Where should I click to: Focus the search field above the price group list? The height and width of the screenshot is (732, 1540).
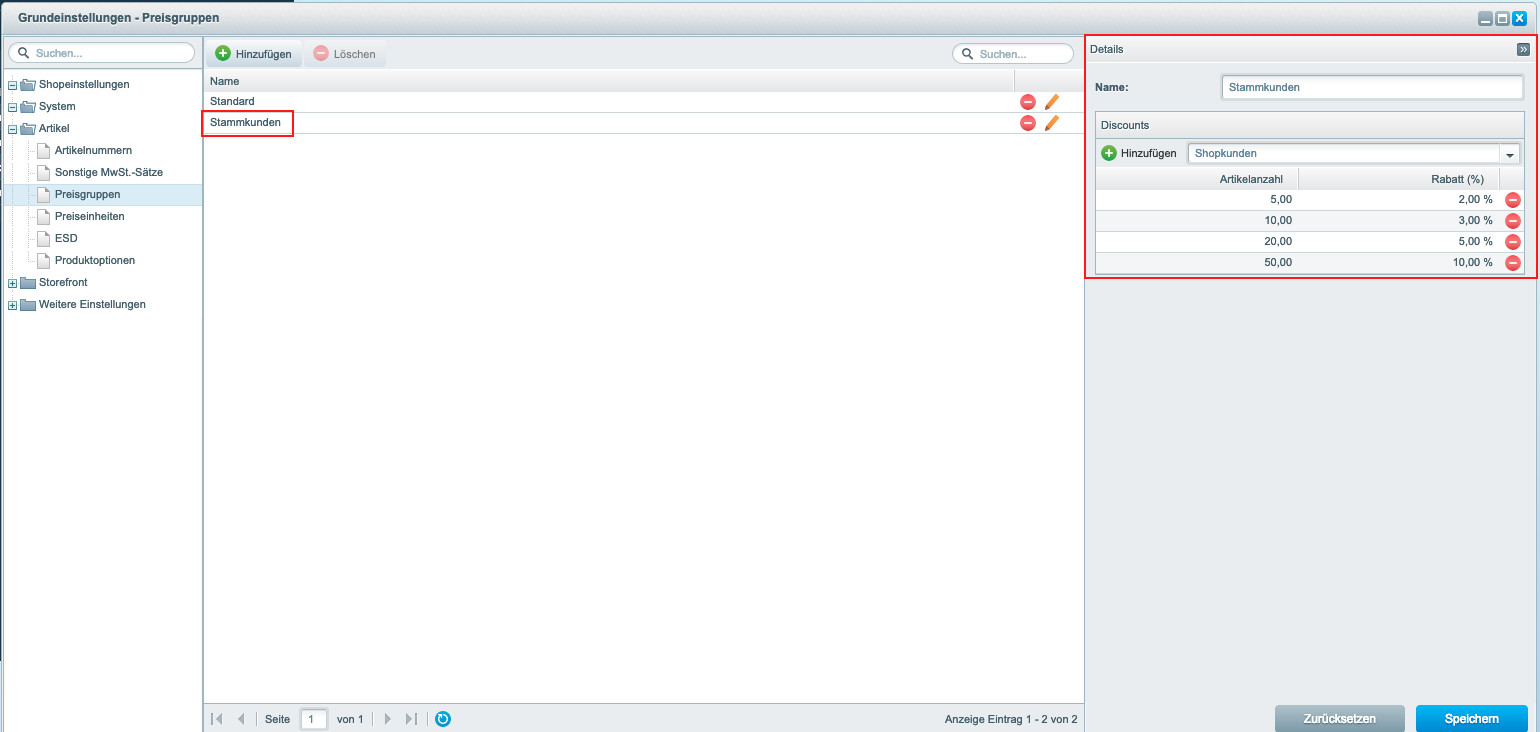point(1011,54)
